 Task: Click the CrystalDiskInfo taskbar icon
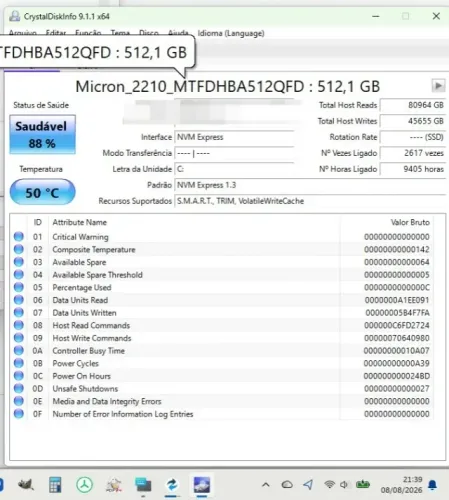click(x=202, y=485)
